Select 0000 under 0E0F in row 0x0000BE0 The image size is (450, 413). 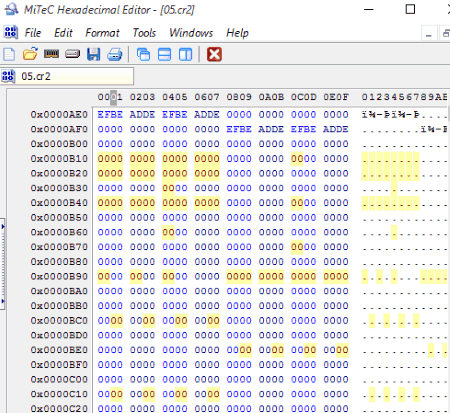tap(336, 350)
